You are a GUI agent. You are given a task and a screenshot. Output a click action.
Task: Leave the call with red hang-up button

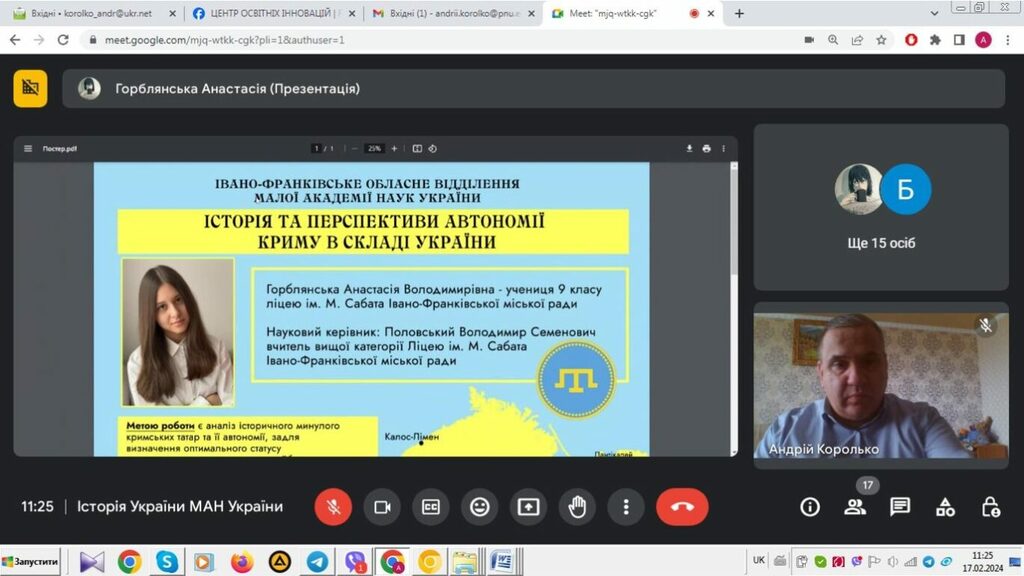[682, 507]
